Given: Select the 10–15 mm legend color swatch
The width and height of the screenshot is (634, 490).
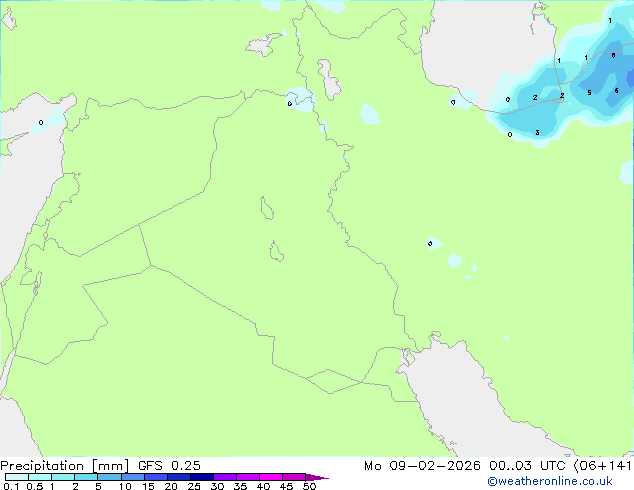Looking at the screenshot, I should (x=133, y=477).
